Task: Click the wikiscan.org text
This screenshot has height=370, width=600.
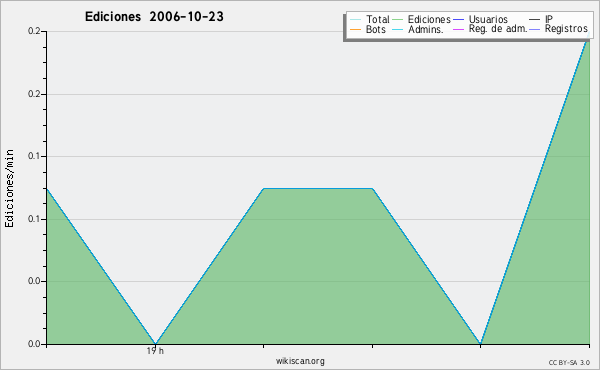Action: point(300,361)
